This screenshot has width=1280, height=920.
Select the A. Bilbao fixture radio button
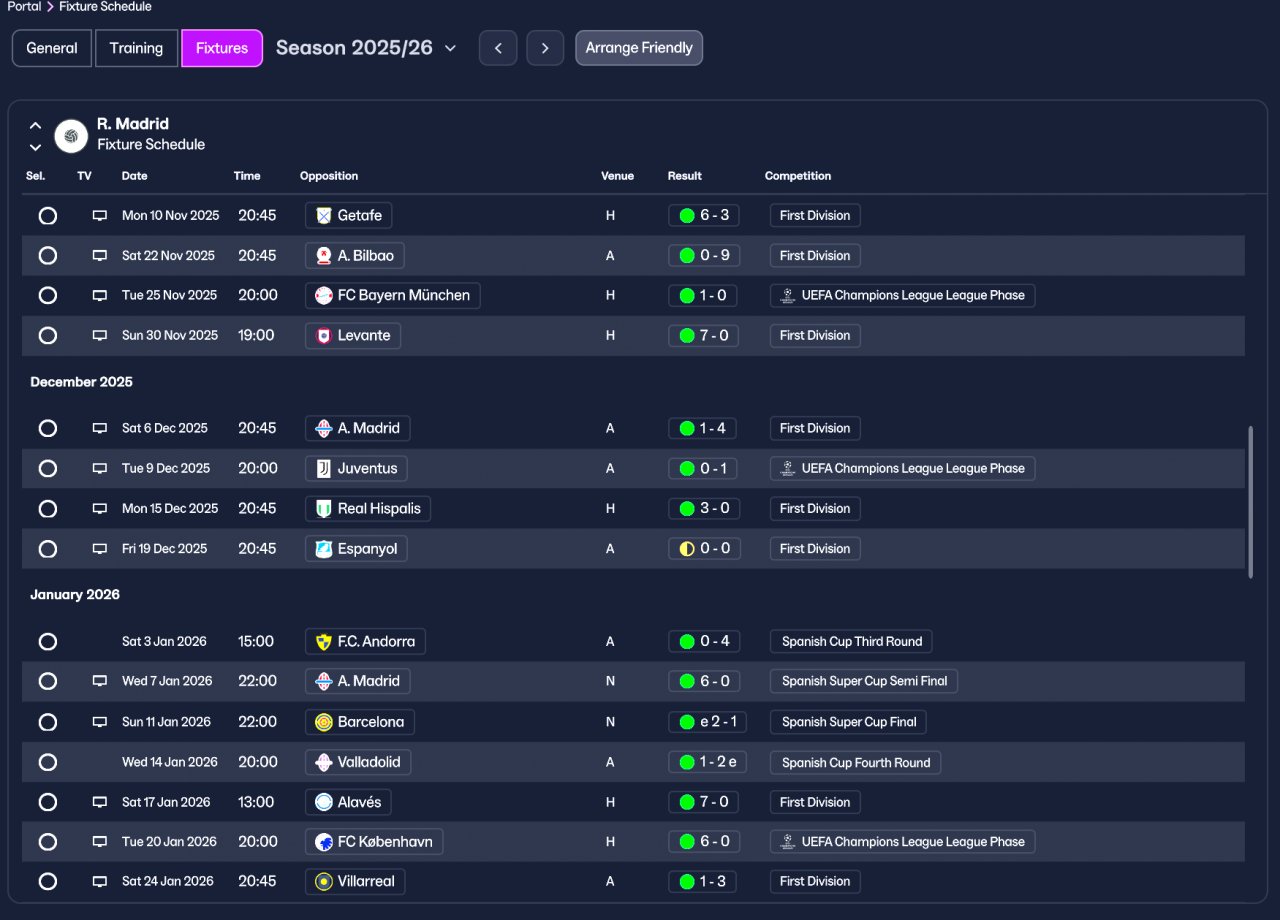(47, 255)
